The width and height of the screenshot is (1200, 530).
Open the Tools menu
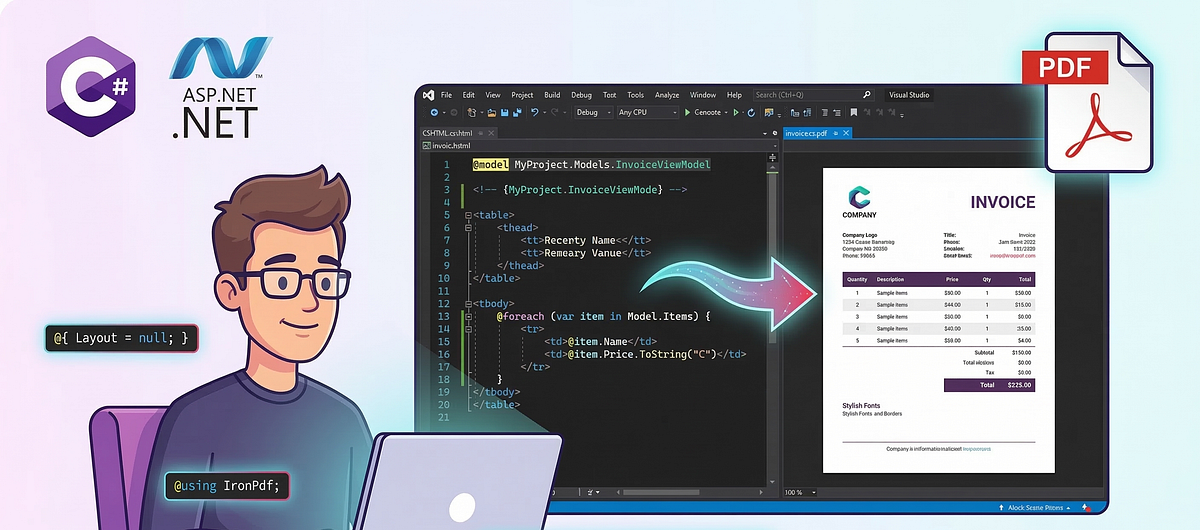tap(636, 95)
